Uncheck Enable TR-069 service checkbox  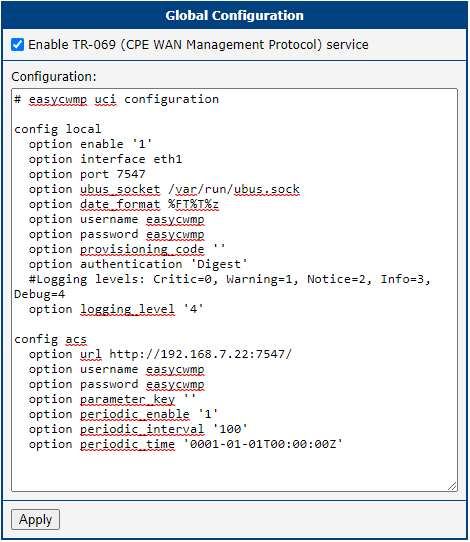(x=17, y=45)
